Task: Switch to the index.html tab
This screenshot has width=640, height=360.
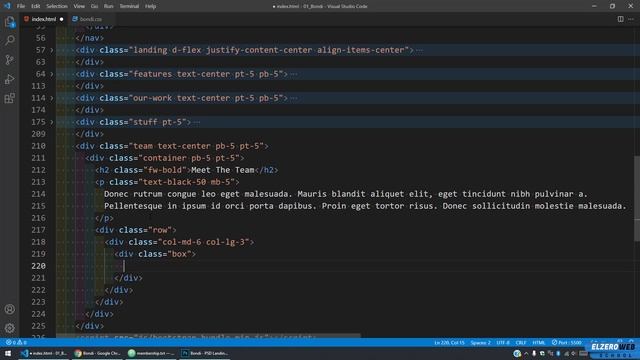Action: pyautogui.click(x=44, y=19)
